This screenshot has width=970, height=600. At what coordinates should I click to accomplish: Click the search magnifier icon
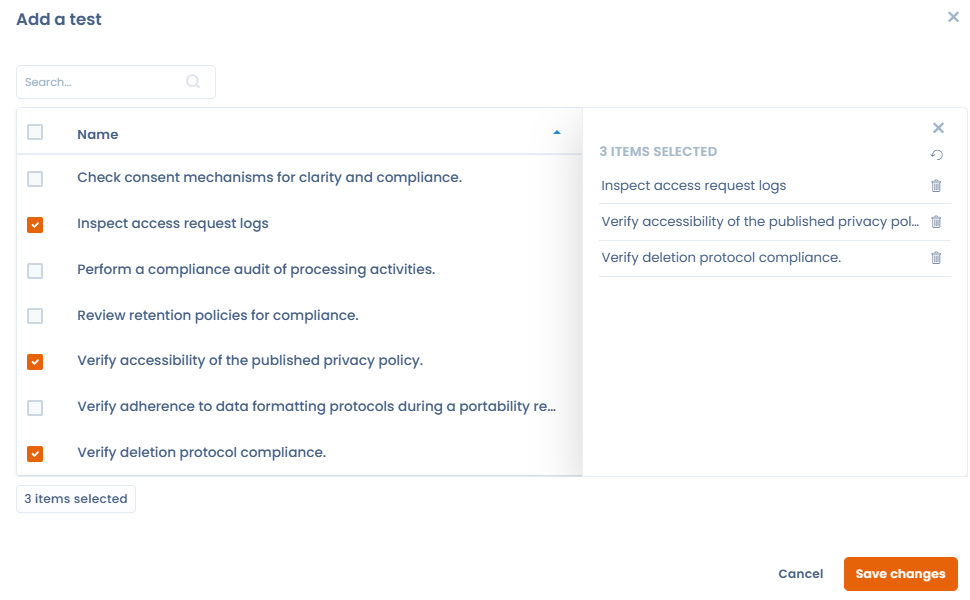193,82
